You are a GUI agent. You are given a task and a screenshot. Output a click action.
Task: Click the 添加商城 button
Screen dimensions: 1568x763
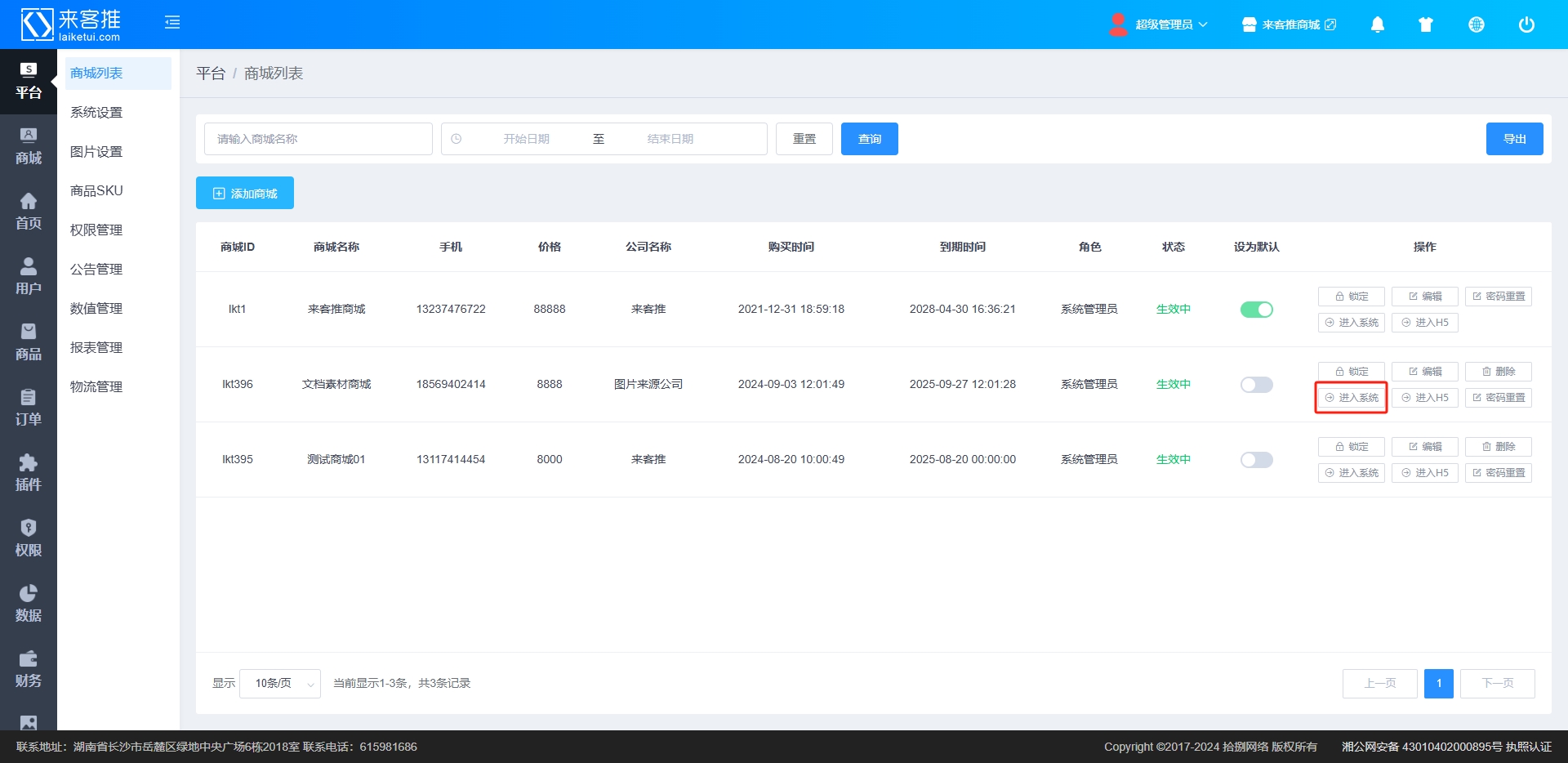click(x=245, y=194)
